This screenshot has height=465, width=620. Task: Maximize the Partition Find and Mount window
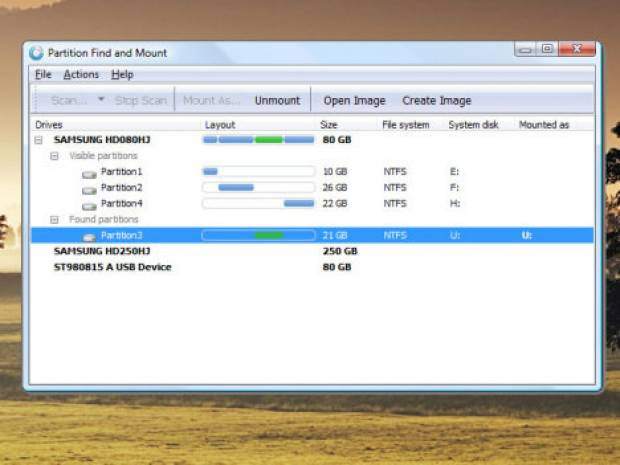pos(547,49)
